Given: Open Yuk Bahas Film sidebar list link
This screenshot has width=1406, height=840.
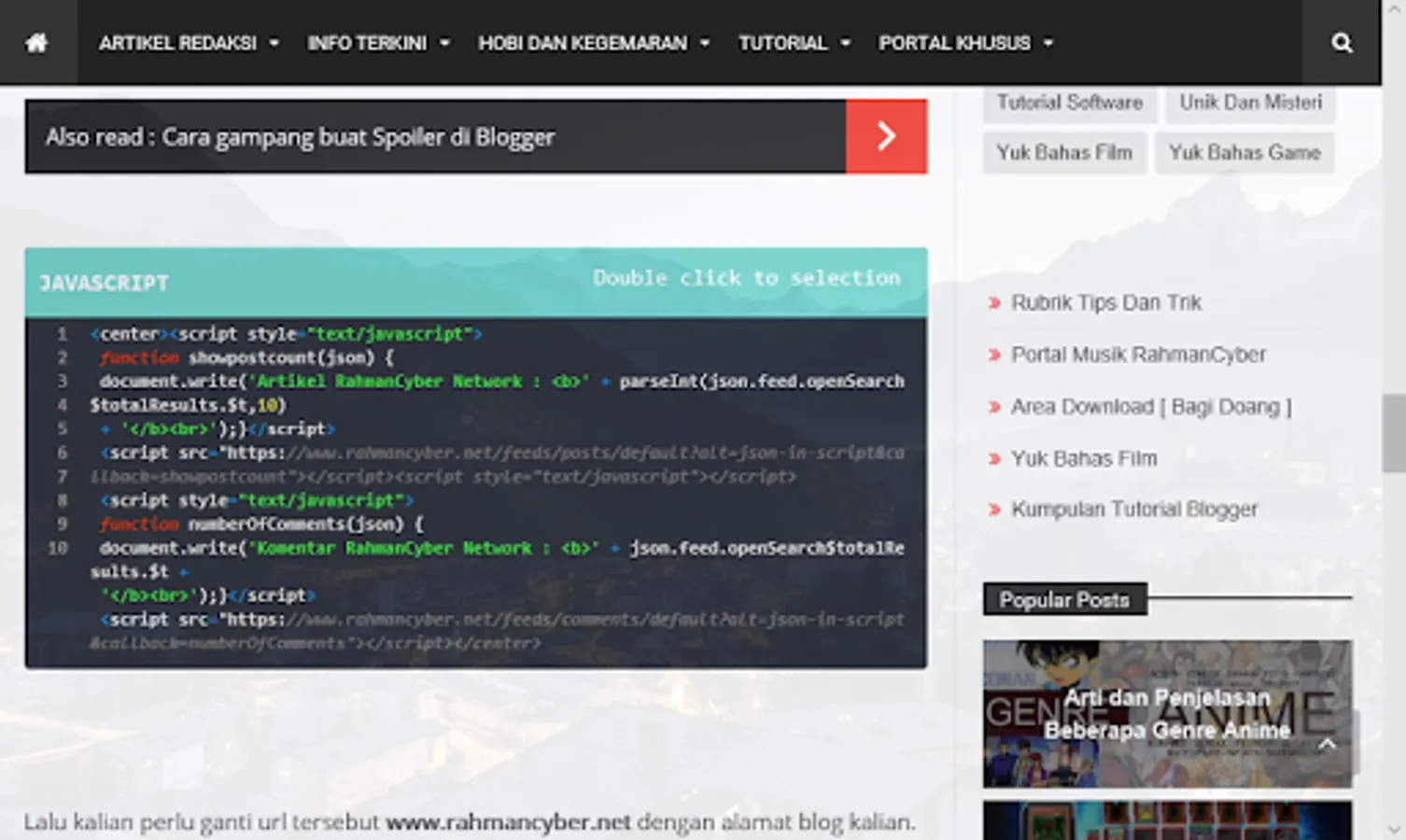Looking at the screenshot, I should (1084, 458).
